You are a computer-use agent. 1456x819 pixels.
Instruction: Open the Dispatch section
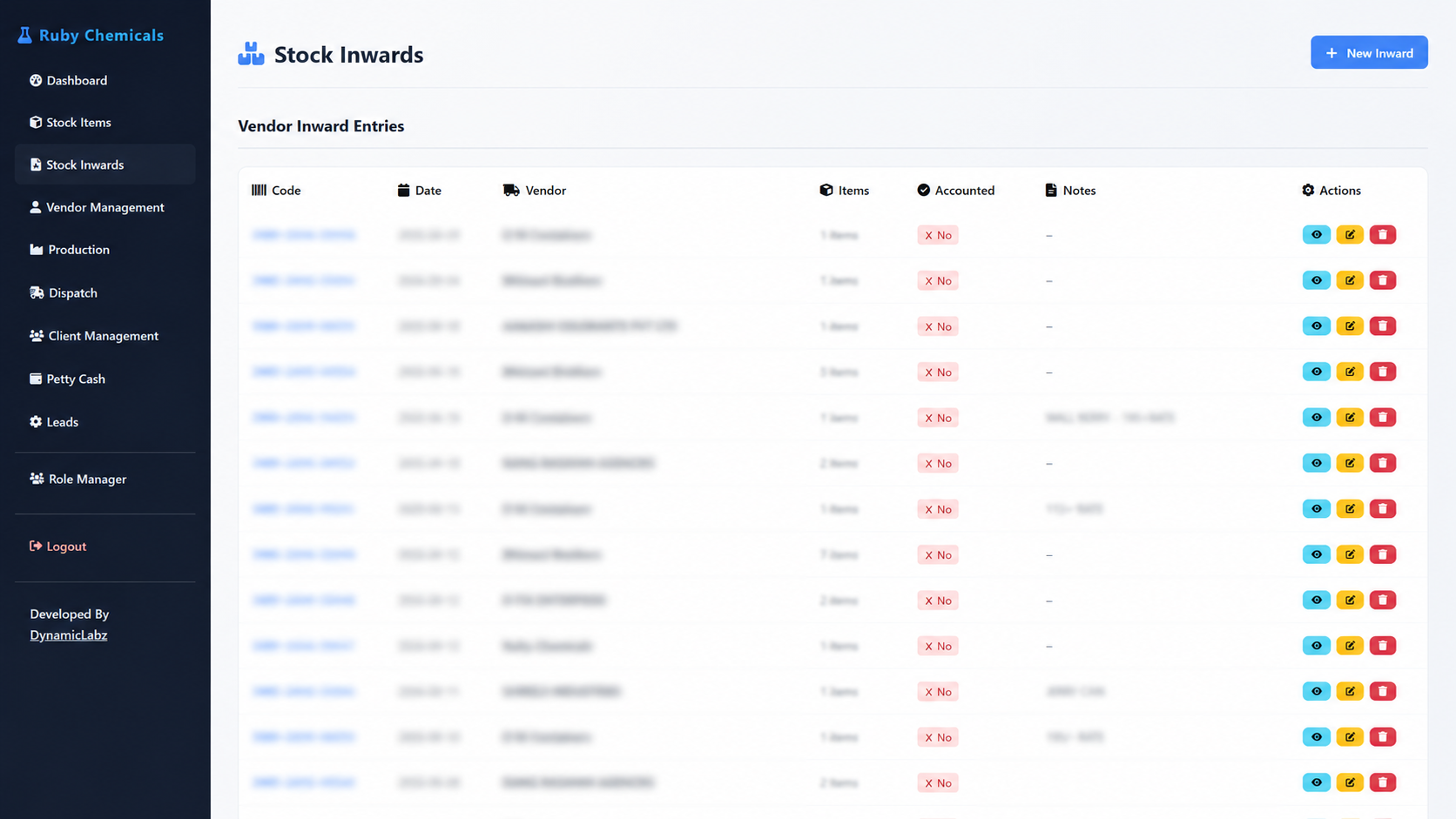(x=64, y=292)
